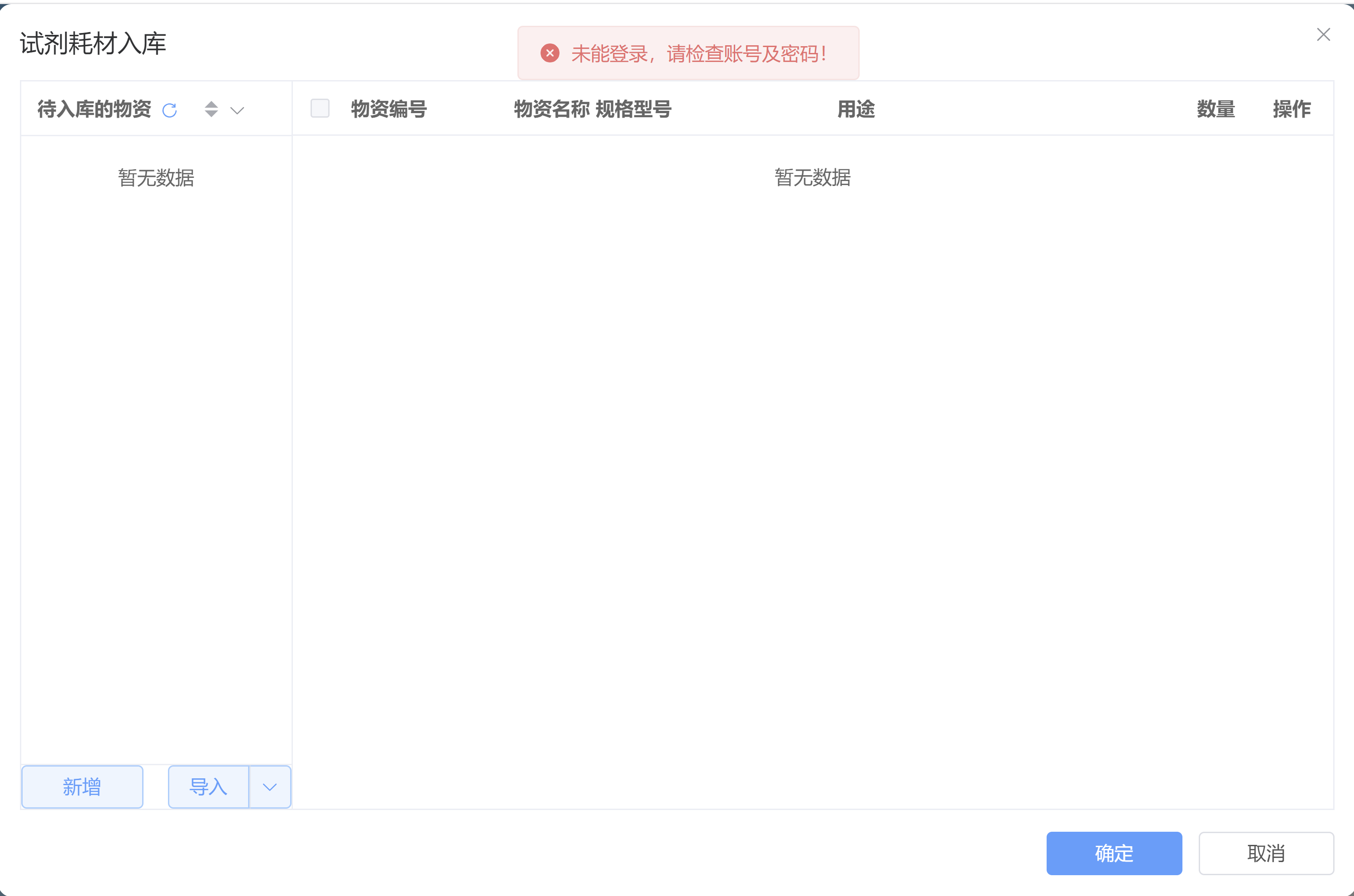This screenshot has width=1354, height=896.
Task: Expand the 导入 button dropdown arrow
Action: pos(270,787)
